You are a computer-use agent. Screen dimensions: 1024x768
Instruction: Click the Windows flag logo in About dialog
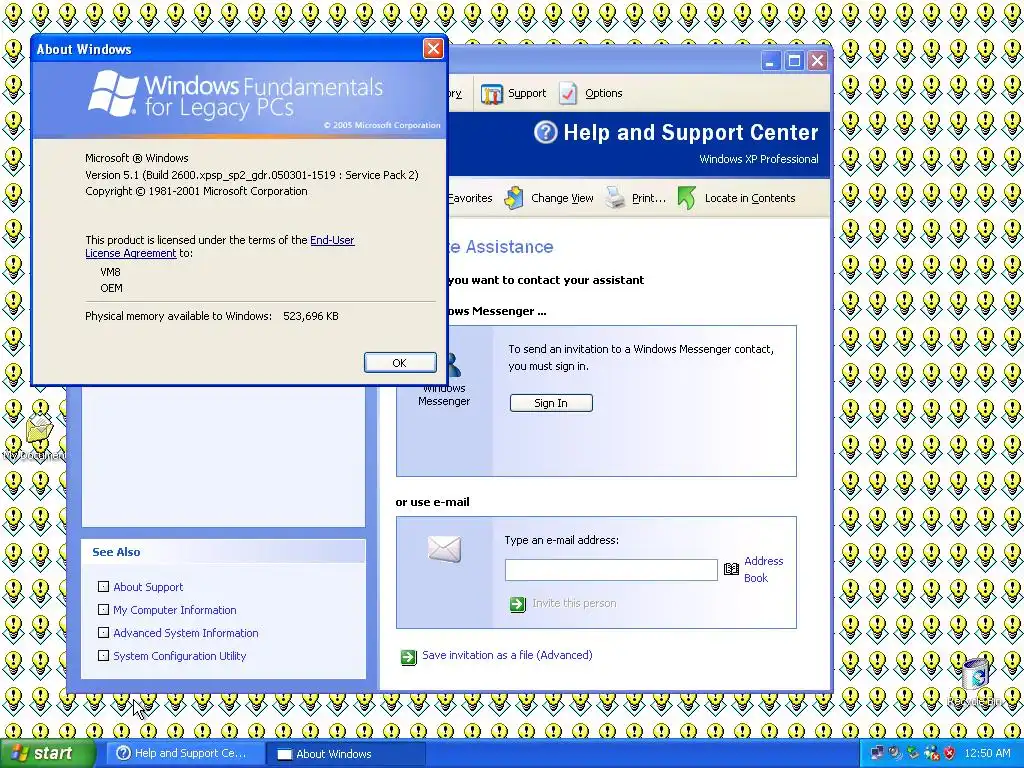(113, 93)
